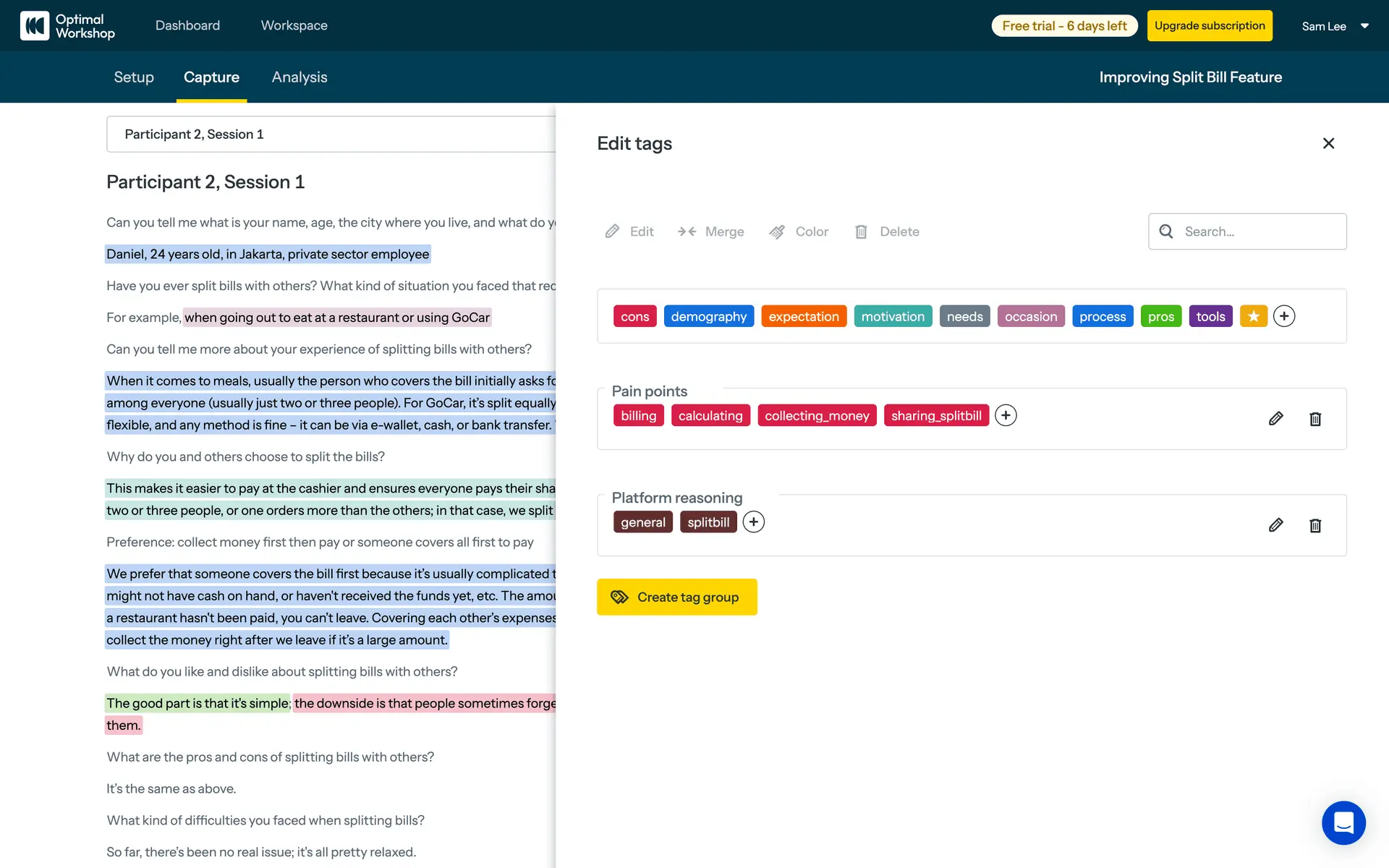The width and height of the screenshot is (1389, 868).
Task: Select the orange expectation tag
Action: tap(803, 316)
